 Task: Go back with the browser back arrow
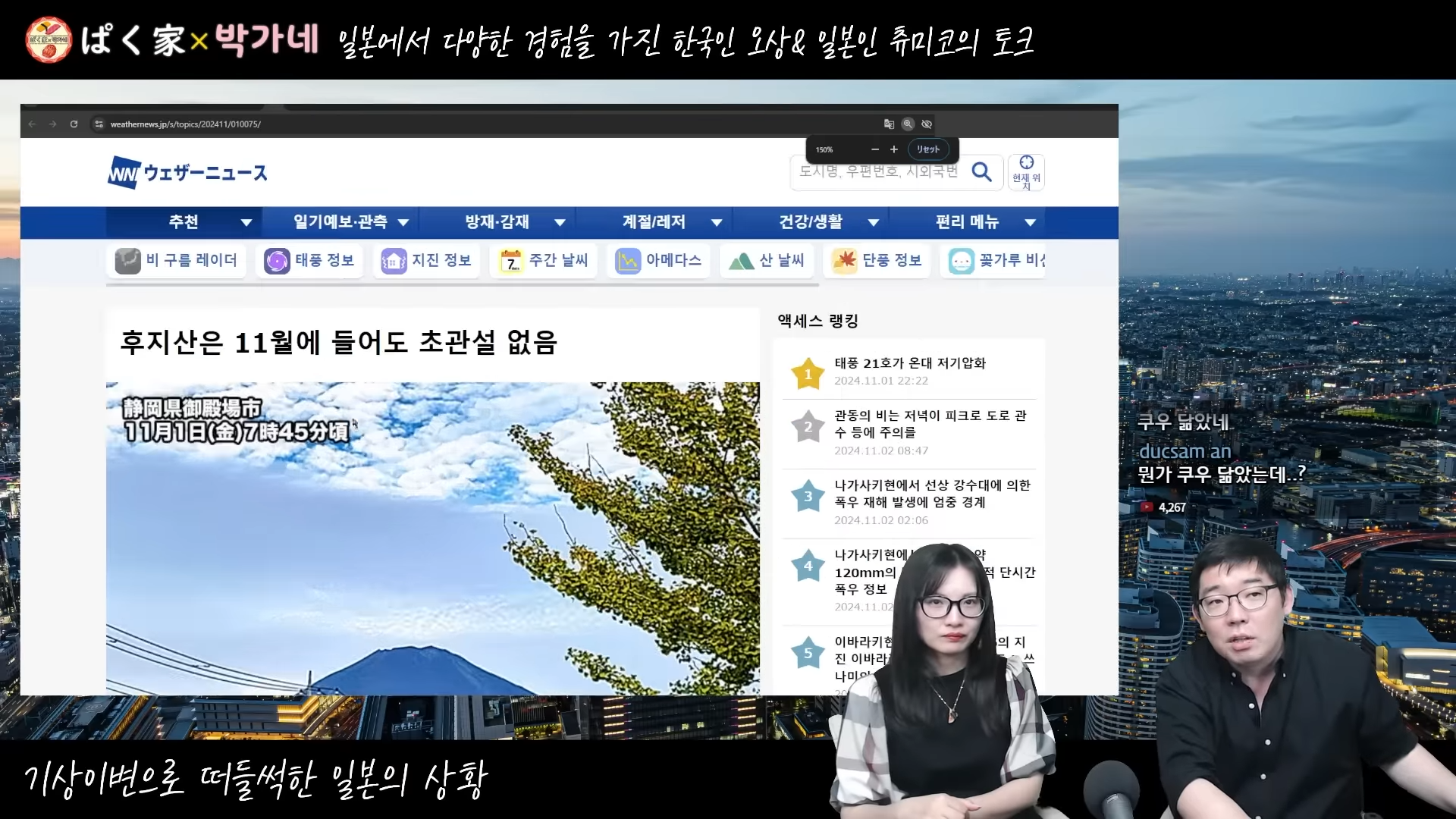[x=32, y=124]
